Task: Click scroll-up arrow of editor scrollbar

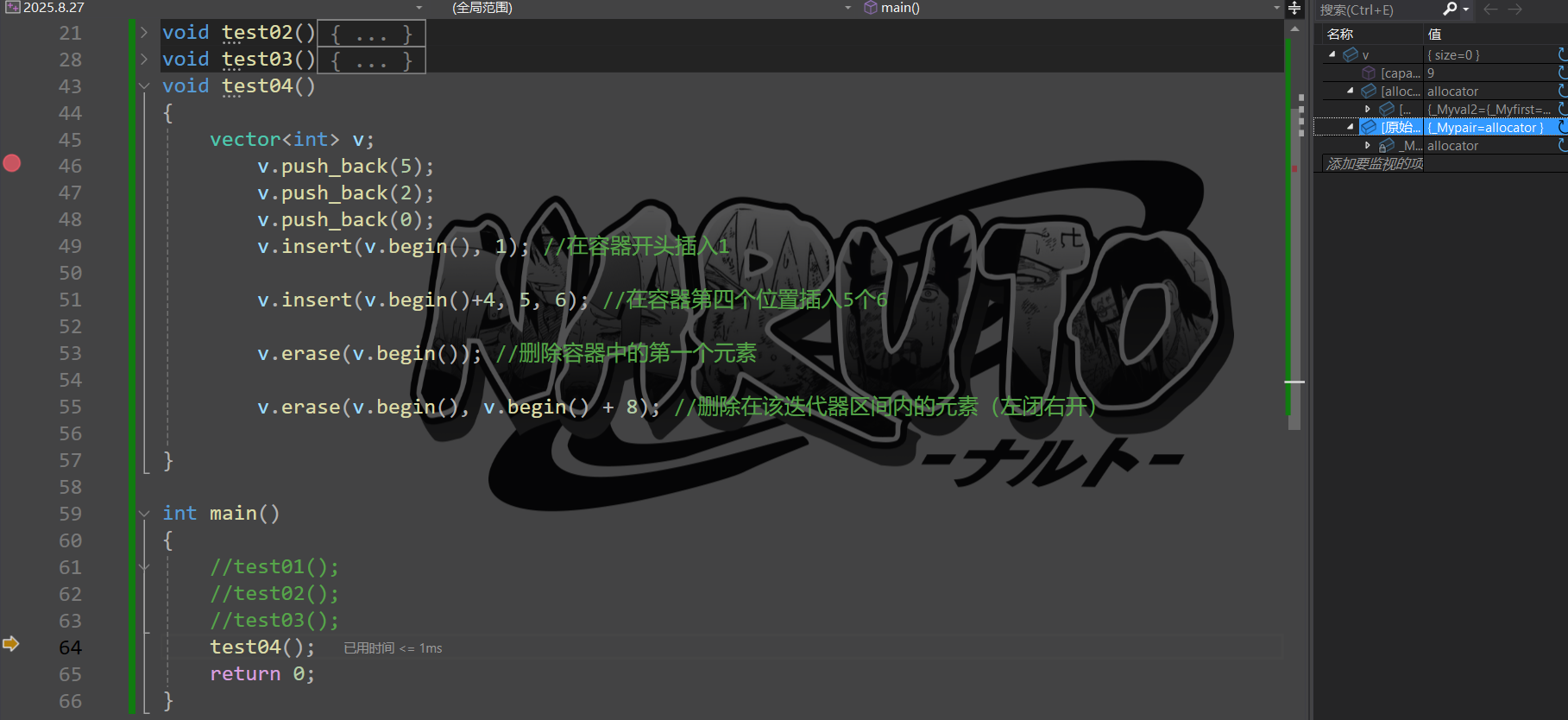Action: pyautogui.click(x=1294, y=29)
